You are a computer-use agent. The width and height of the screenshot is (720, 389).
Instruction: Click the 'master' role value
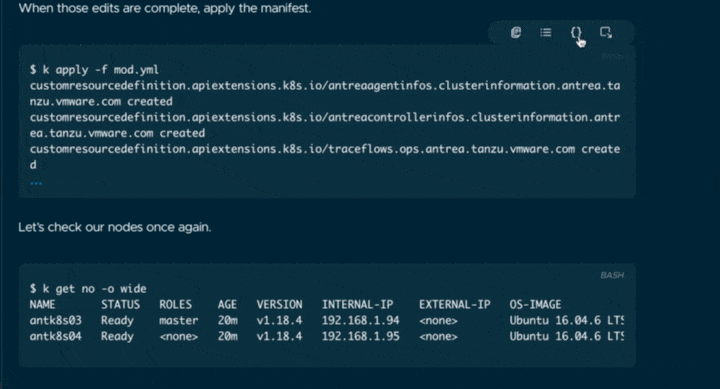point(179,321)
